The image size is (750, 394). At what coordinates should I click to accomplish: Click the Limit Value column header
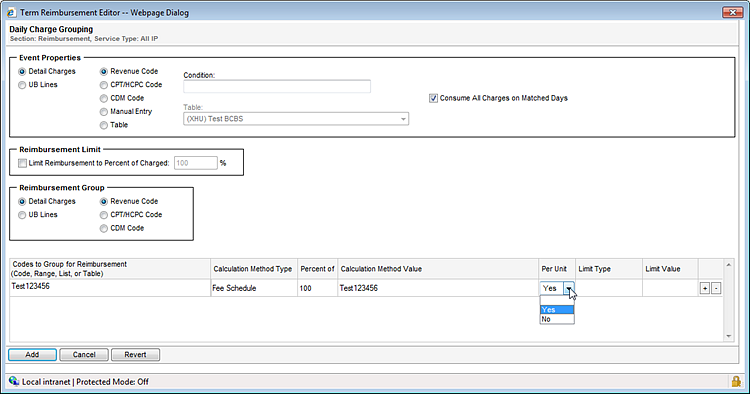point(670,269)
